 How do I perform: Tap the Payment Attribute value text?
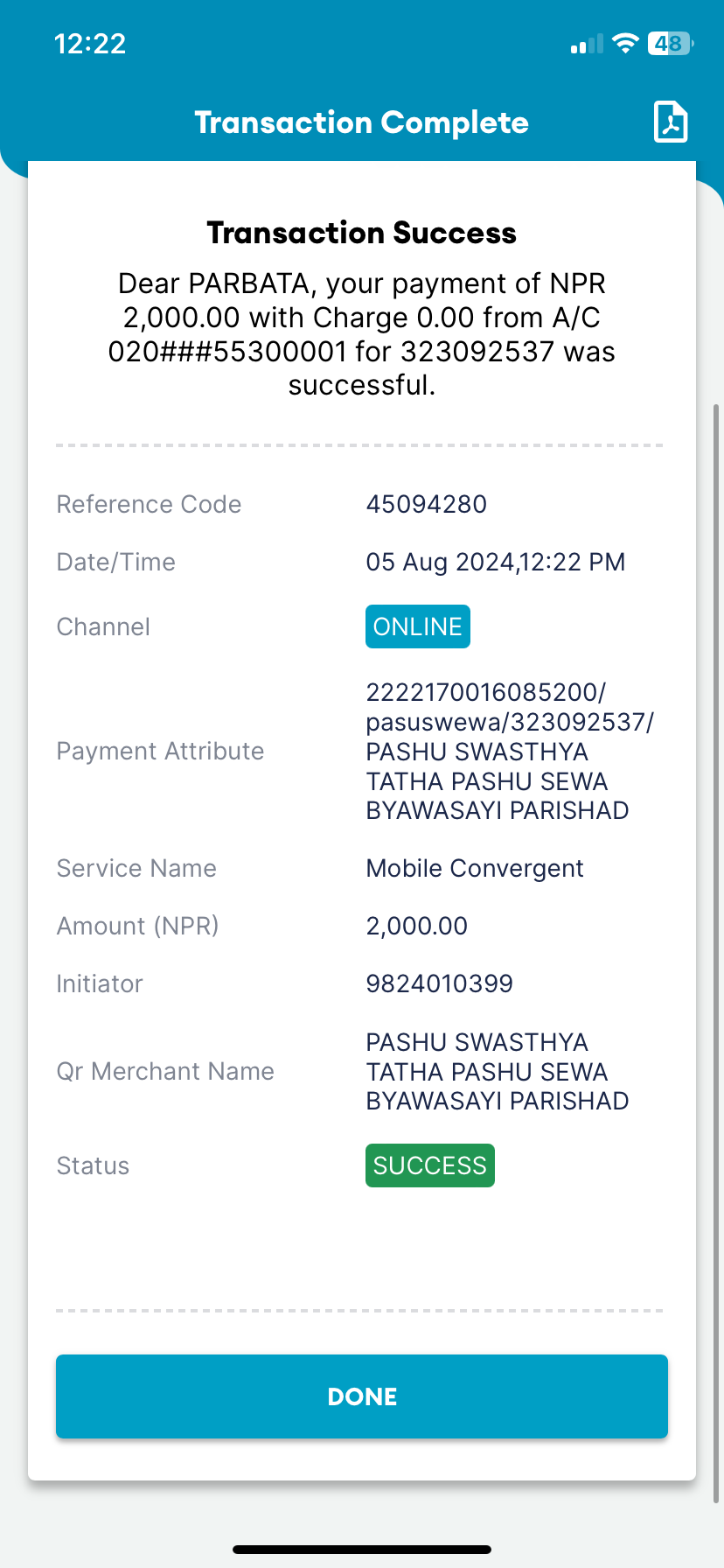click(510, 752)
